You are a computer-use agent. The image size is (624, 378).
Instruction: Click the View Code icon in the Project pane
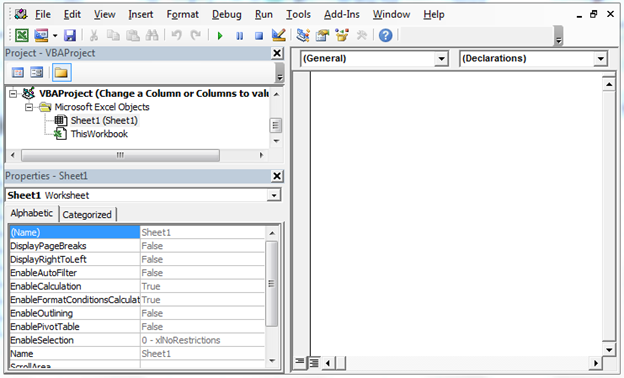pyautogui.click(x=18, y=72)
